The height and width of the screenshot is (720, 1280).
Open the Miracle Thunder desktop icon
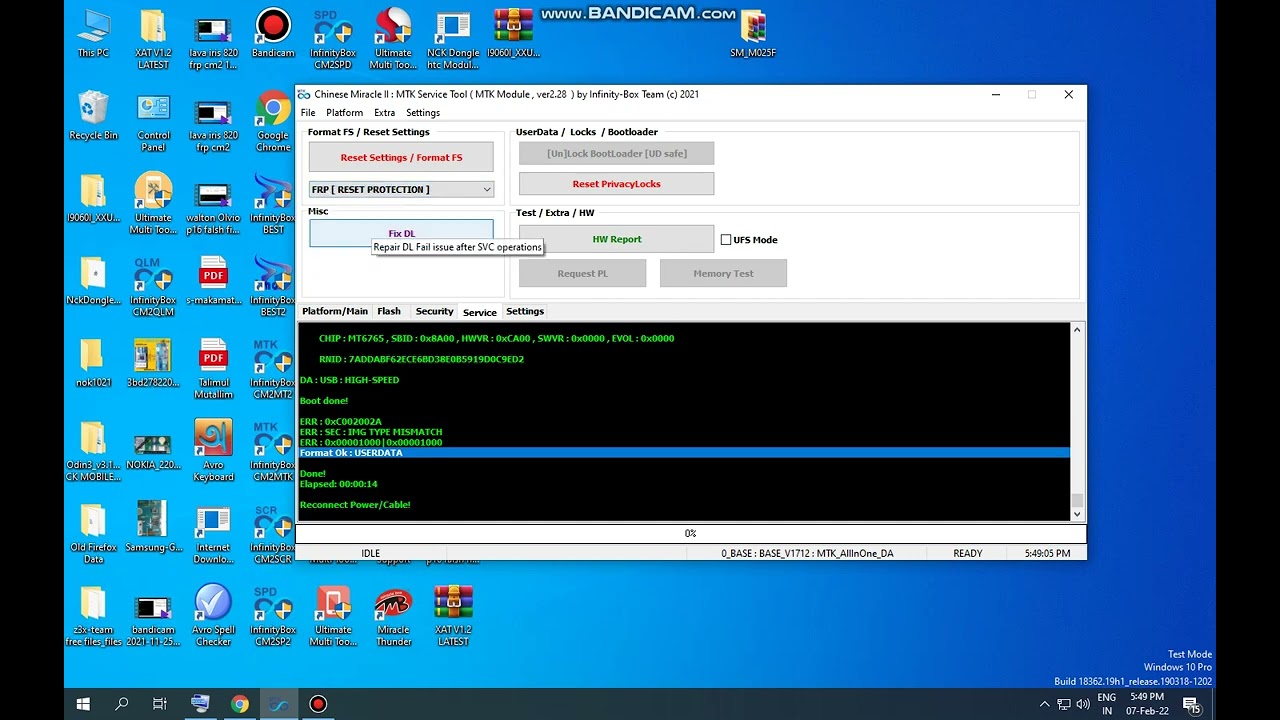393,615
